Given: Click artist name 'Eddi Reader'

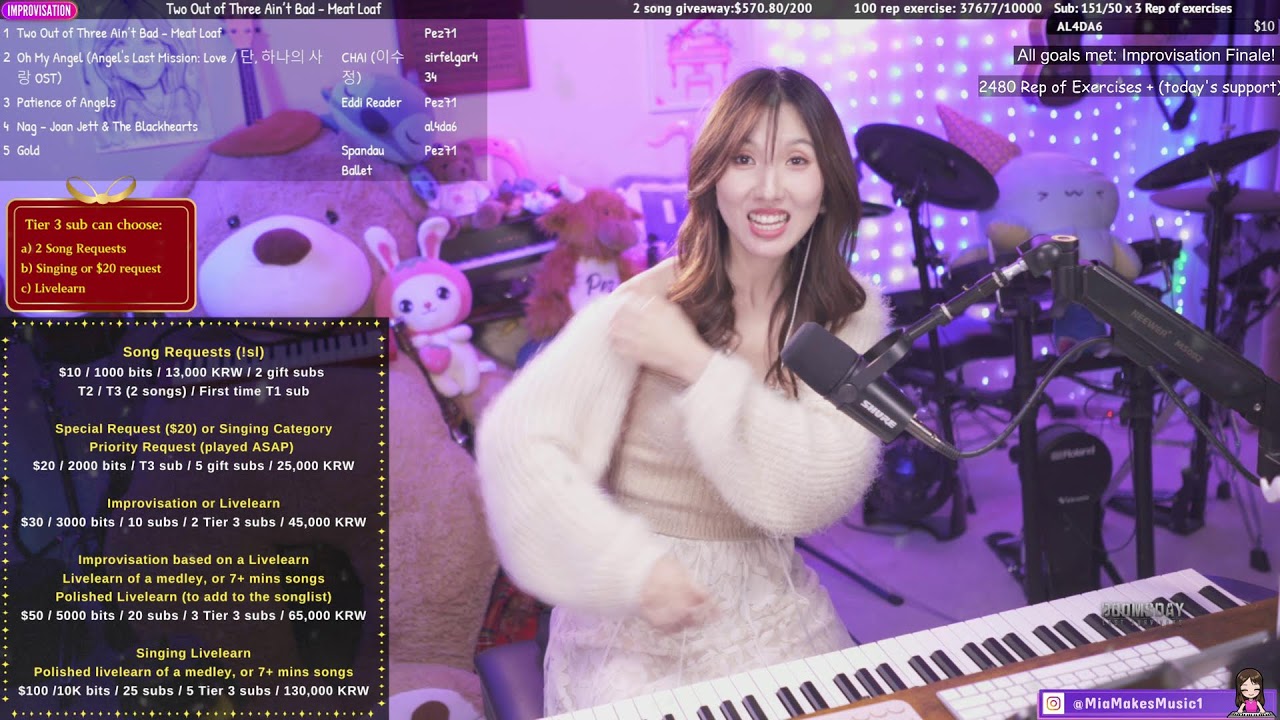Looking at the screenshot, I should (x=371, y=102).
